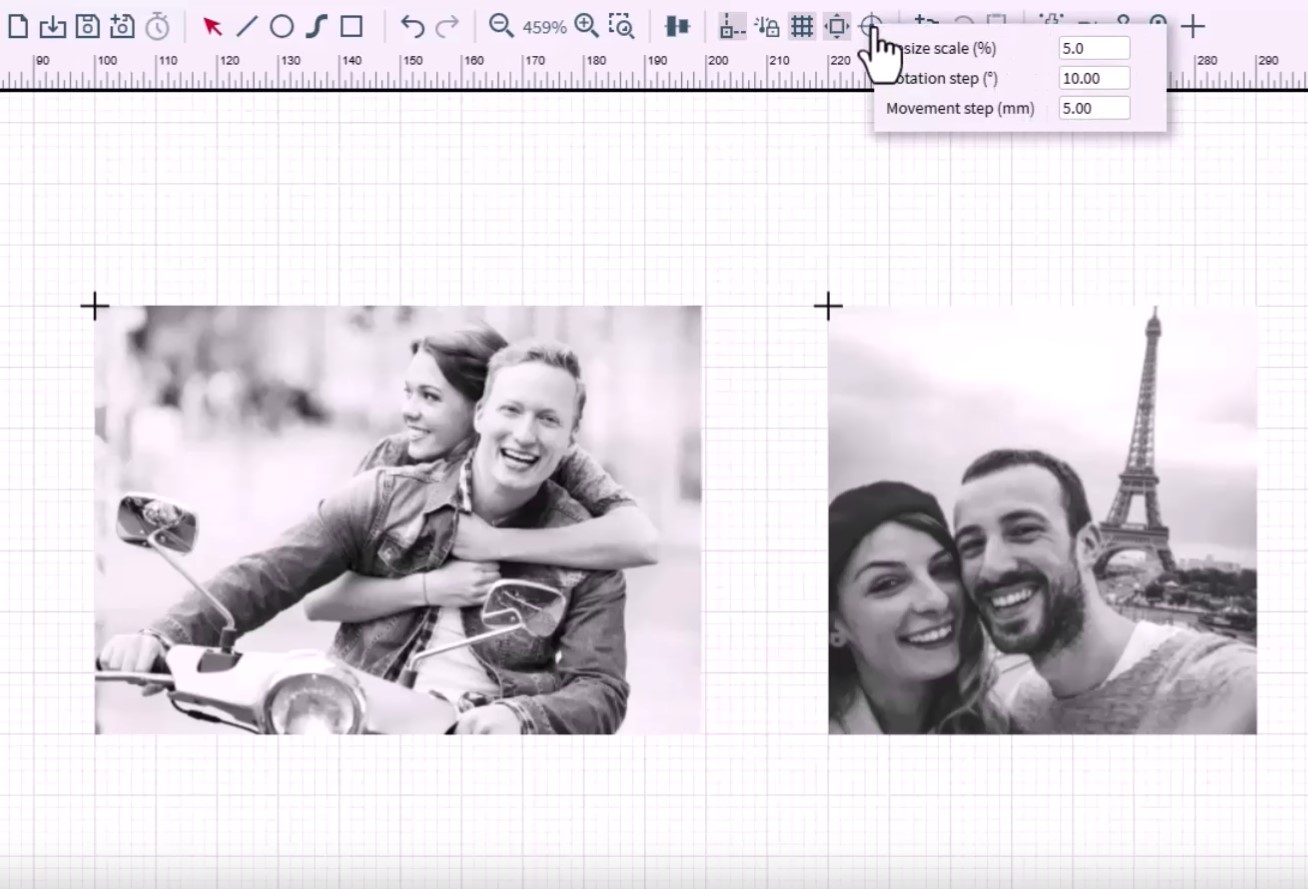
Task: Select the curve drawing tool
Action: [316, 26]
